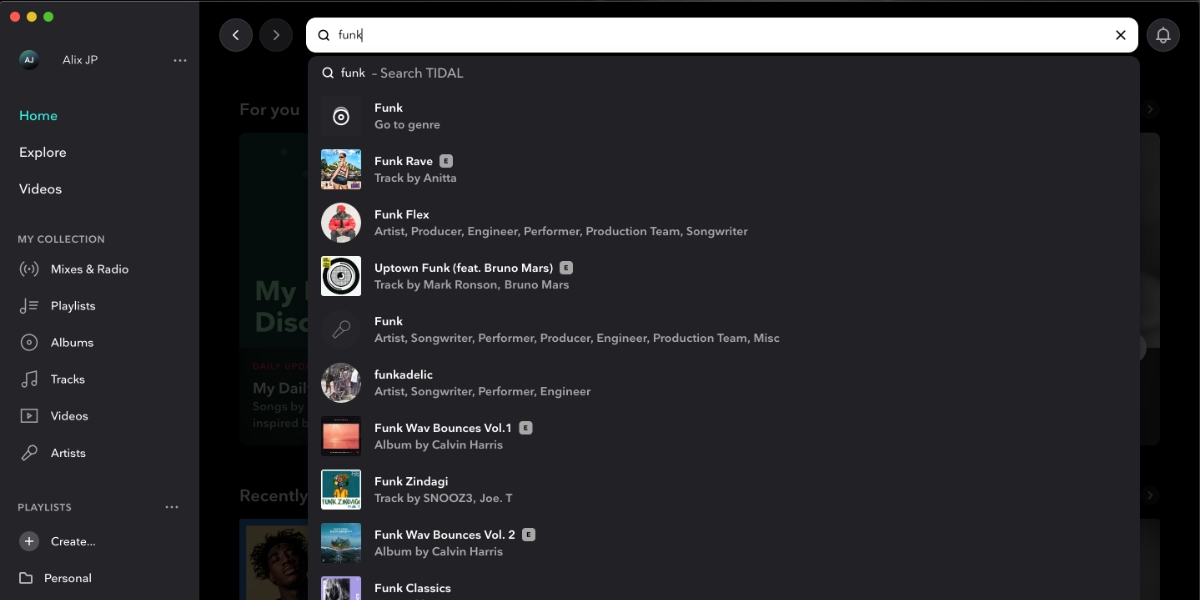The width and height of the screenshot is (1200, 600).
Task: Open Artists in My Collection
Action: tap(68, 453)
